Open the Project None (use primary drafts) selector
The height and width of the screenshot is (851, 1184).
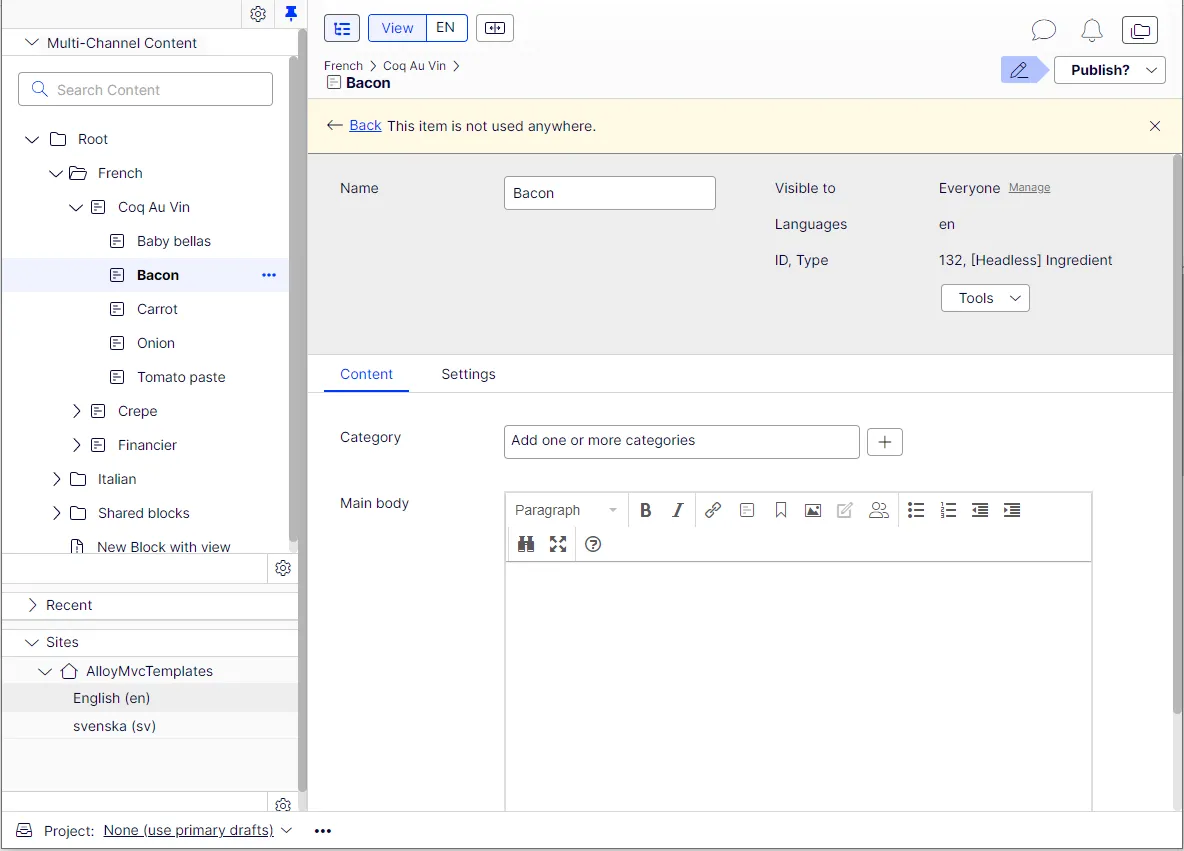(x=197, y=830)
